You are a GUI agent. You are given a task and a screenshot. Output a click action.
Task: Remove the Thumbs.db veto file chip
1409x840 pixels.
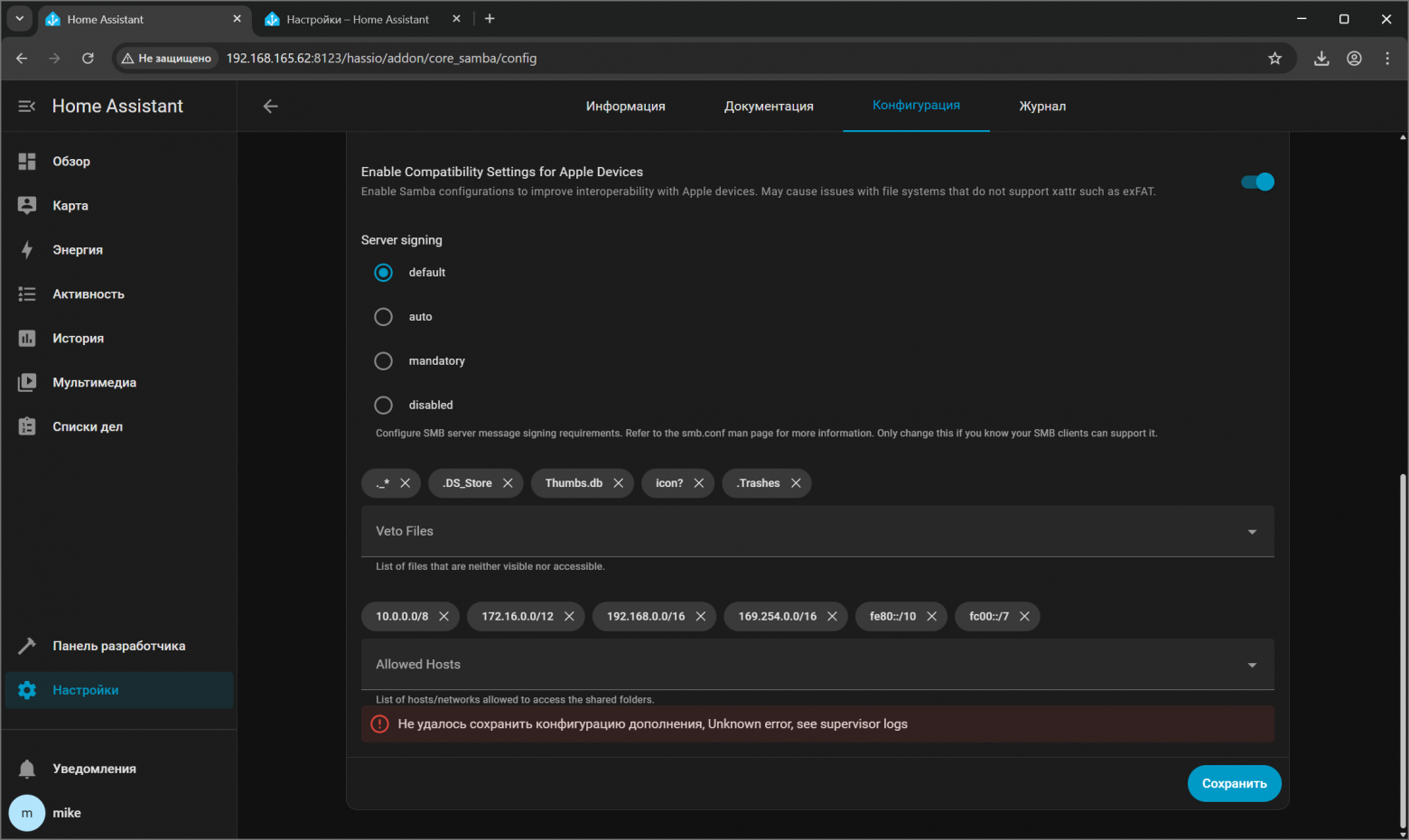coord(619,482)
